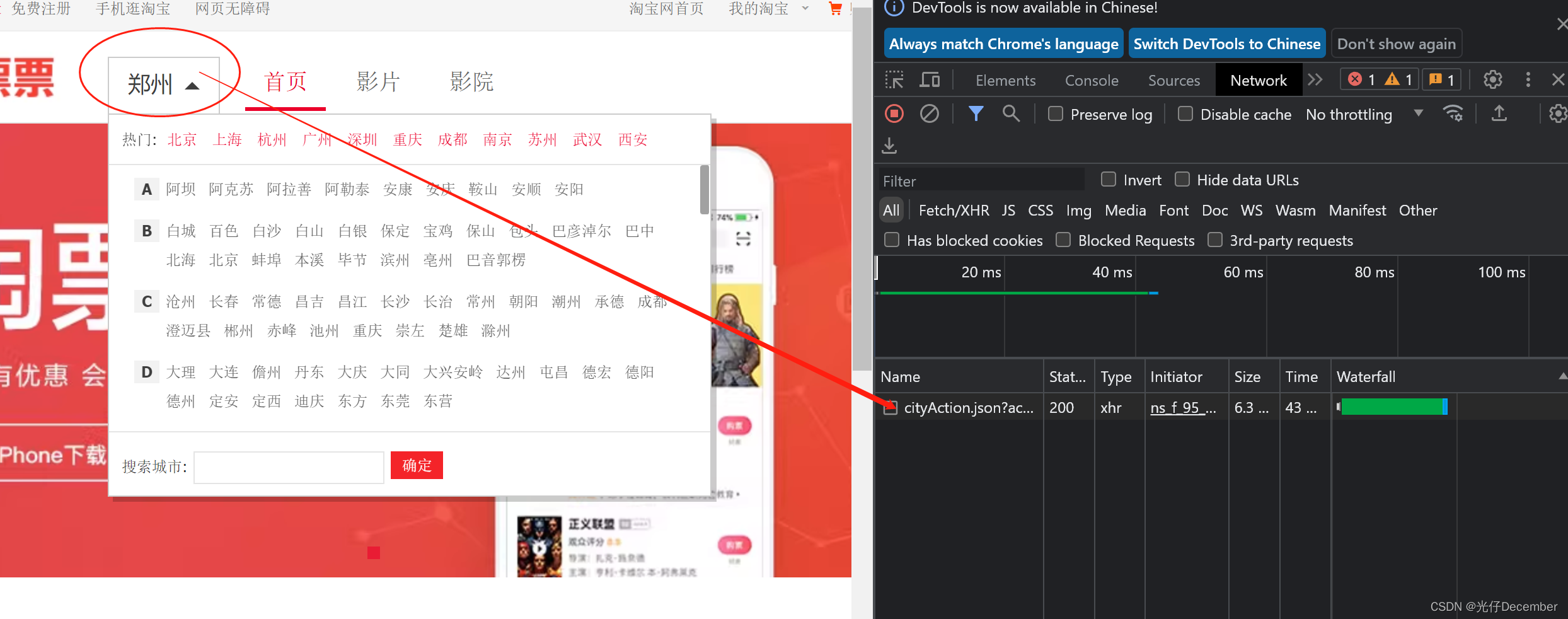1568x619 pixels.
Task: Open DevTools three-dot customize menu
Action: click(1528, 79)
